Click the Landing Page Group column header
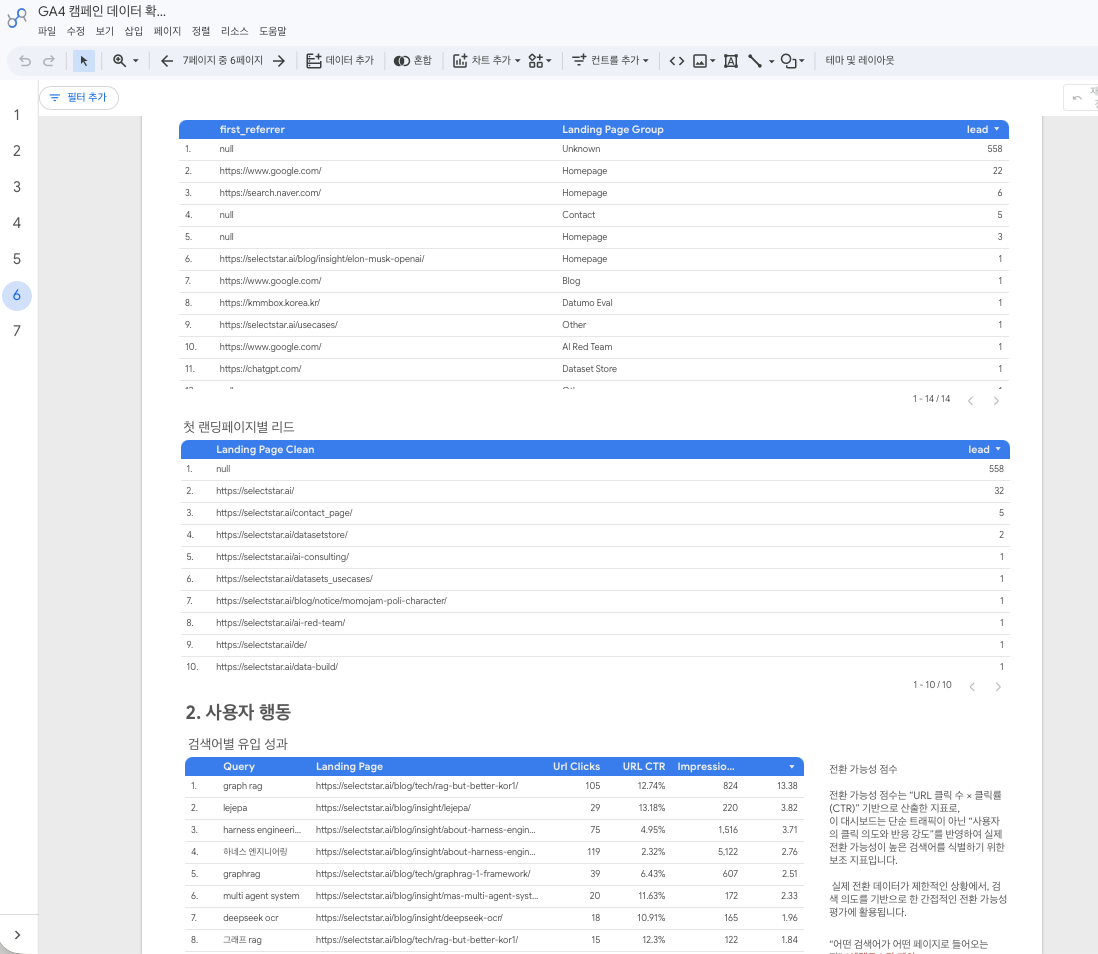 [613, 129]
